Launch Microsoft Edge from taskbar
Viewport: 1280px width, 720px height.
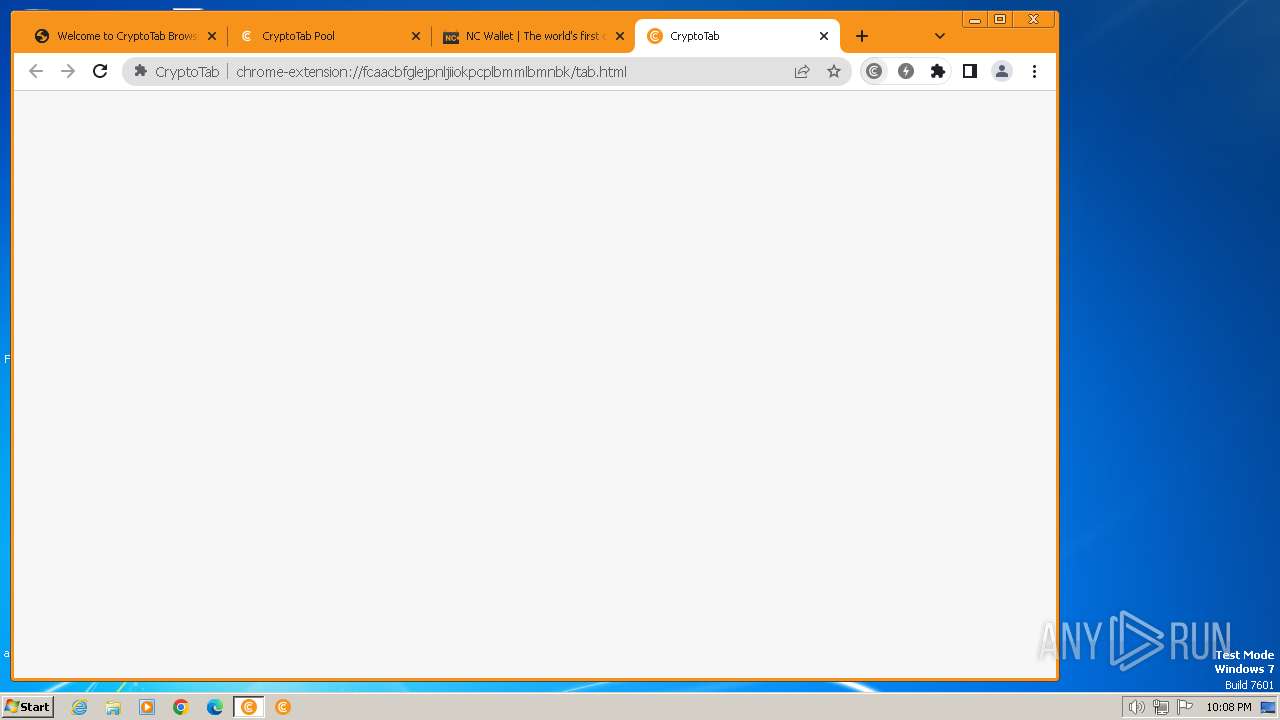[x=215, y=707]
